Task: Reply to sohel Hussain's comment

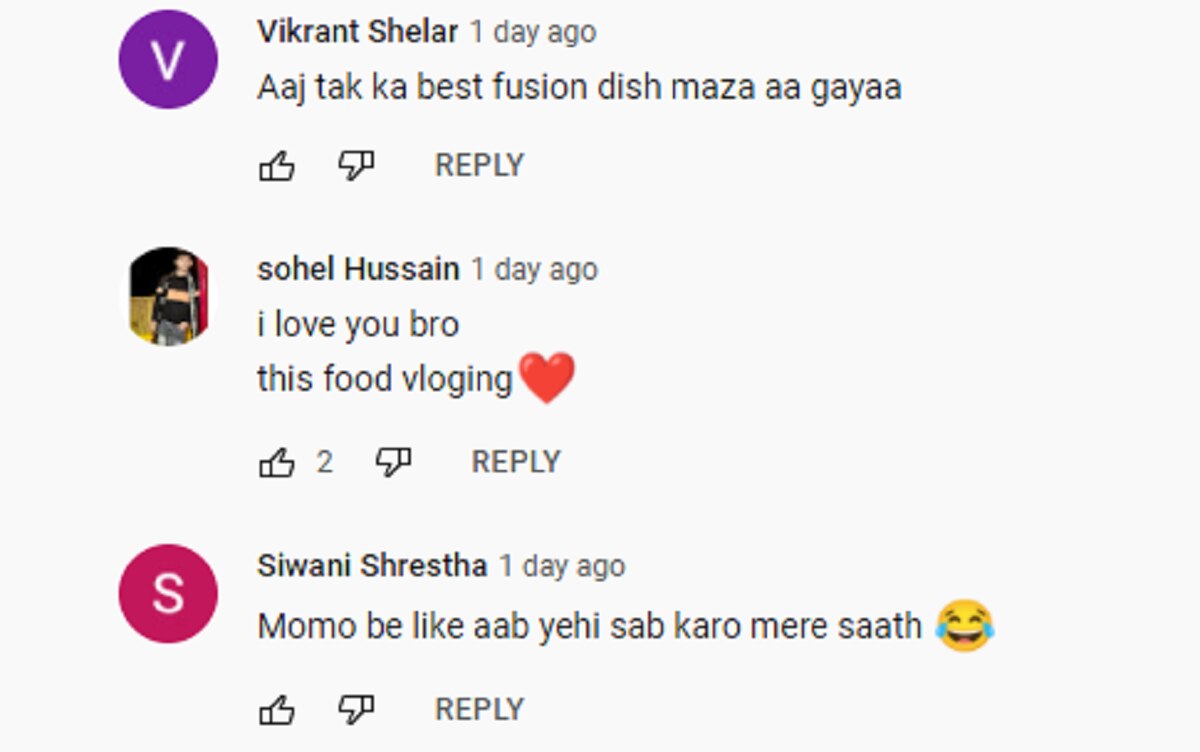Action: pyautogui.click(x=516, y=462)
